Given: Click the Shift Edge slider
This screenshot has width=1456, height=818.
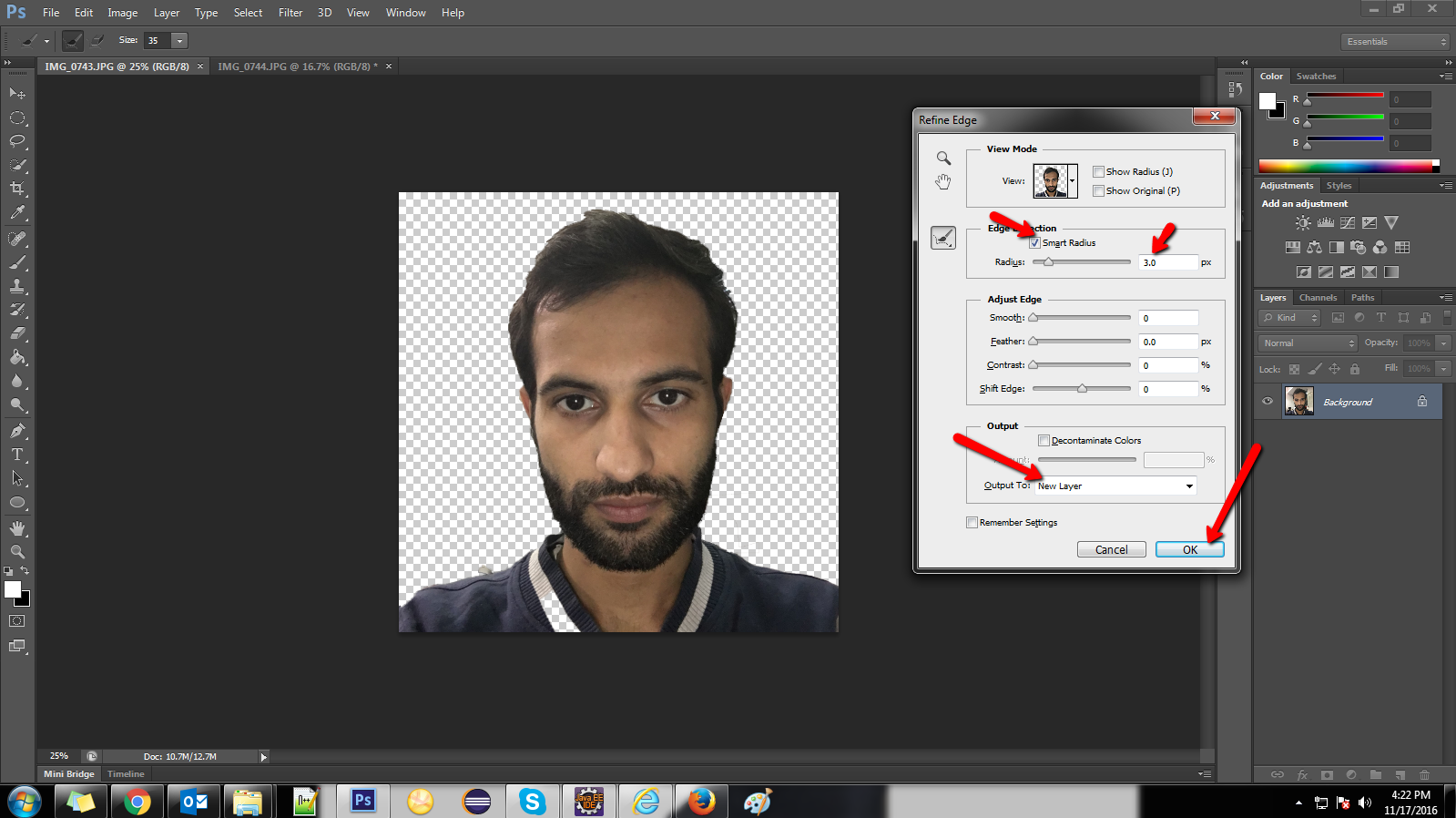Looking at the screenshot, I should tap(1082, 389).
